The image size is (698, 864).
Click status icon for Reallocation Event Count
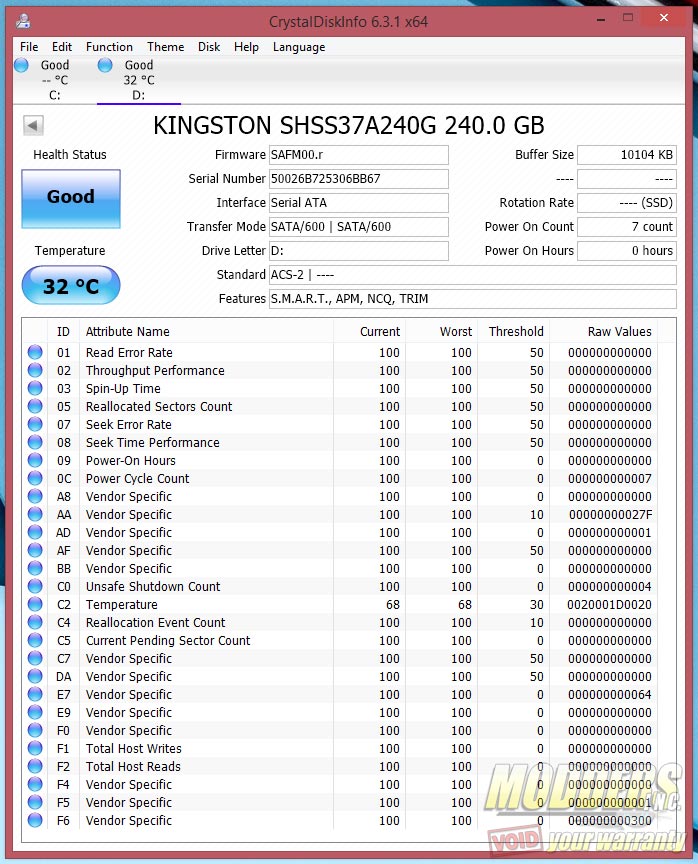pos(35,622)
